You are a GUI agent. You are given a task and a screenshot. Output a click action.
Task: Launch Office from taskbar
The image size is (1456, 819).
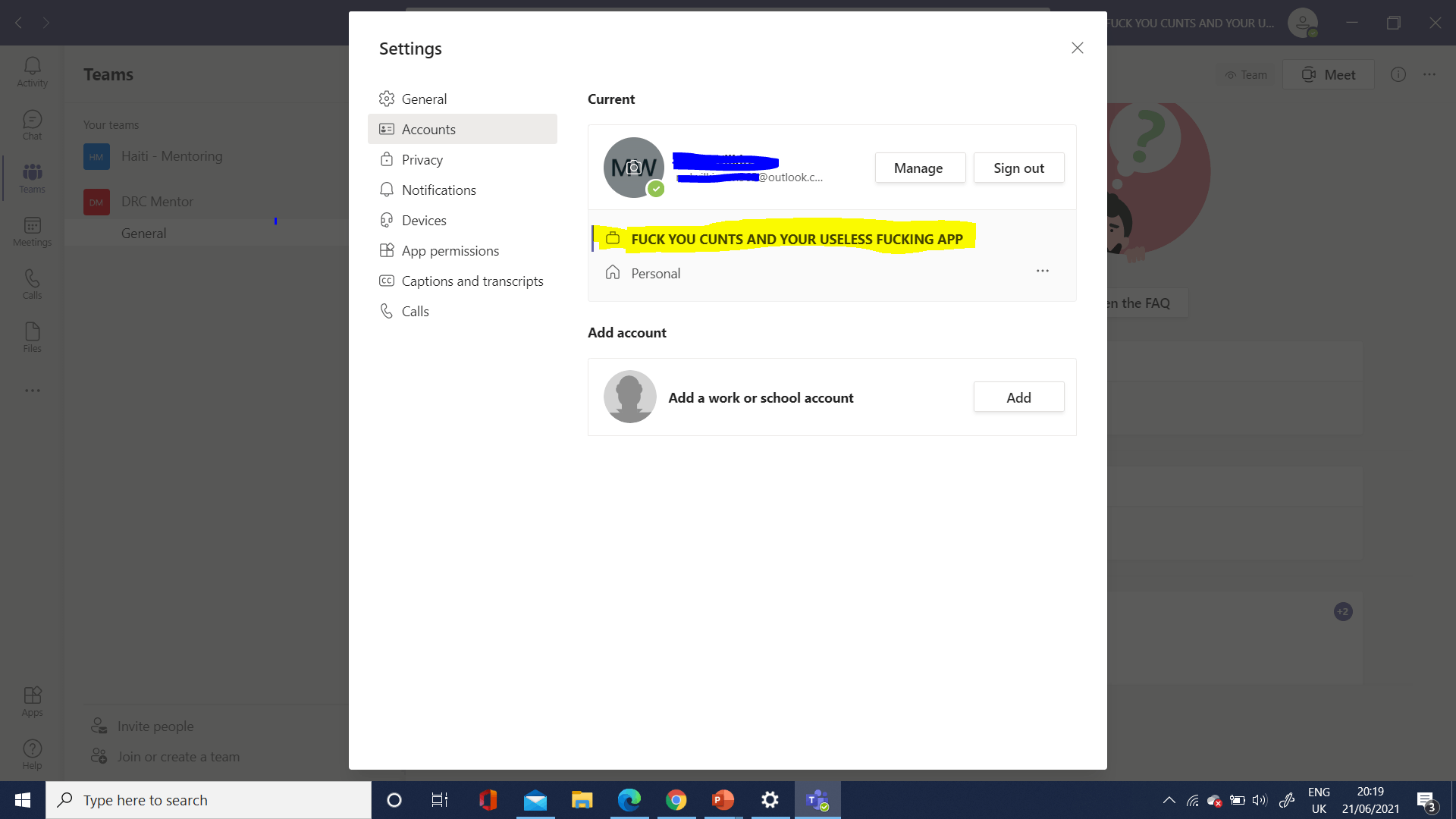click(488, 800)
